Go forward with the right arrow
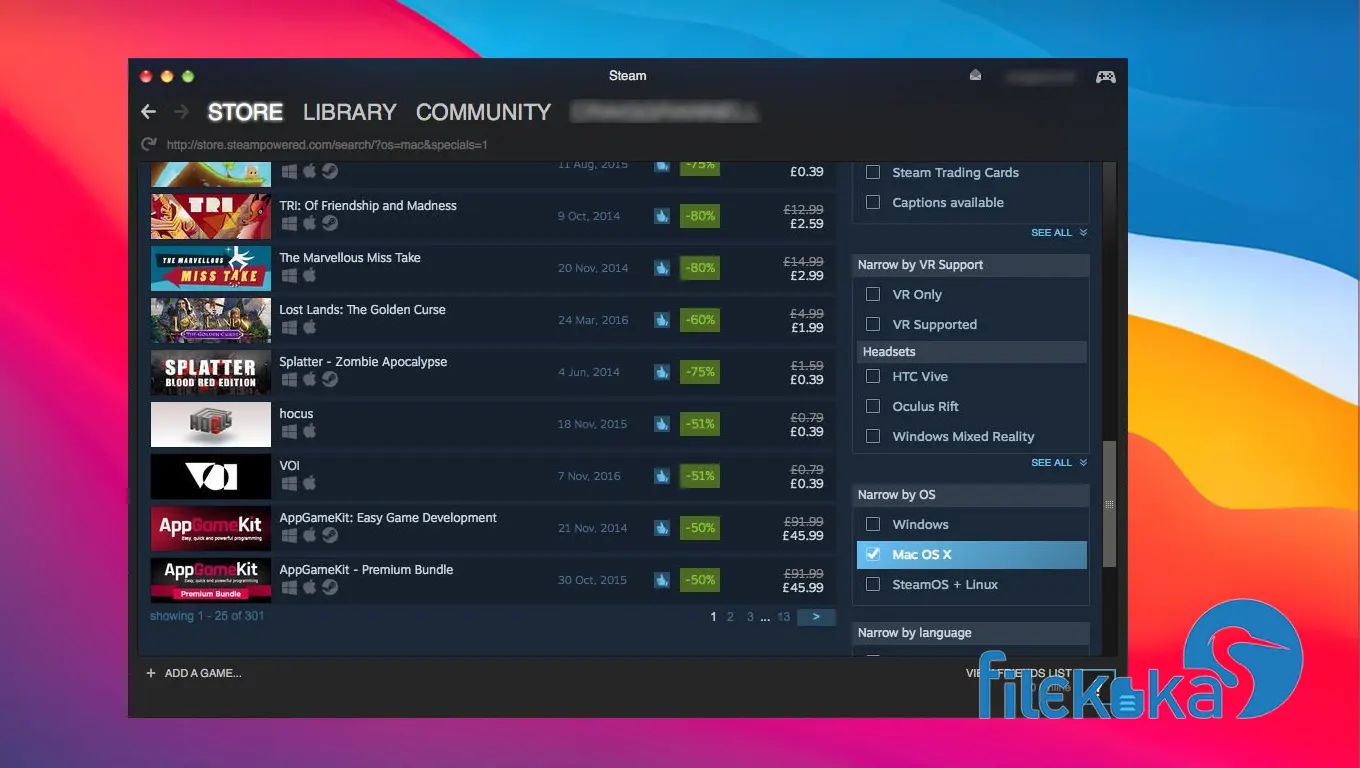This screenshot has width=1360, height=768. (x=181, y=112)
